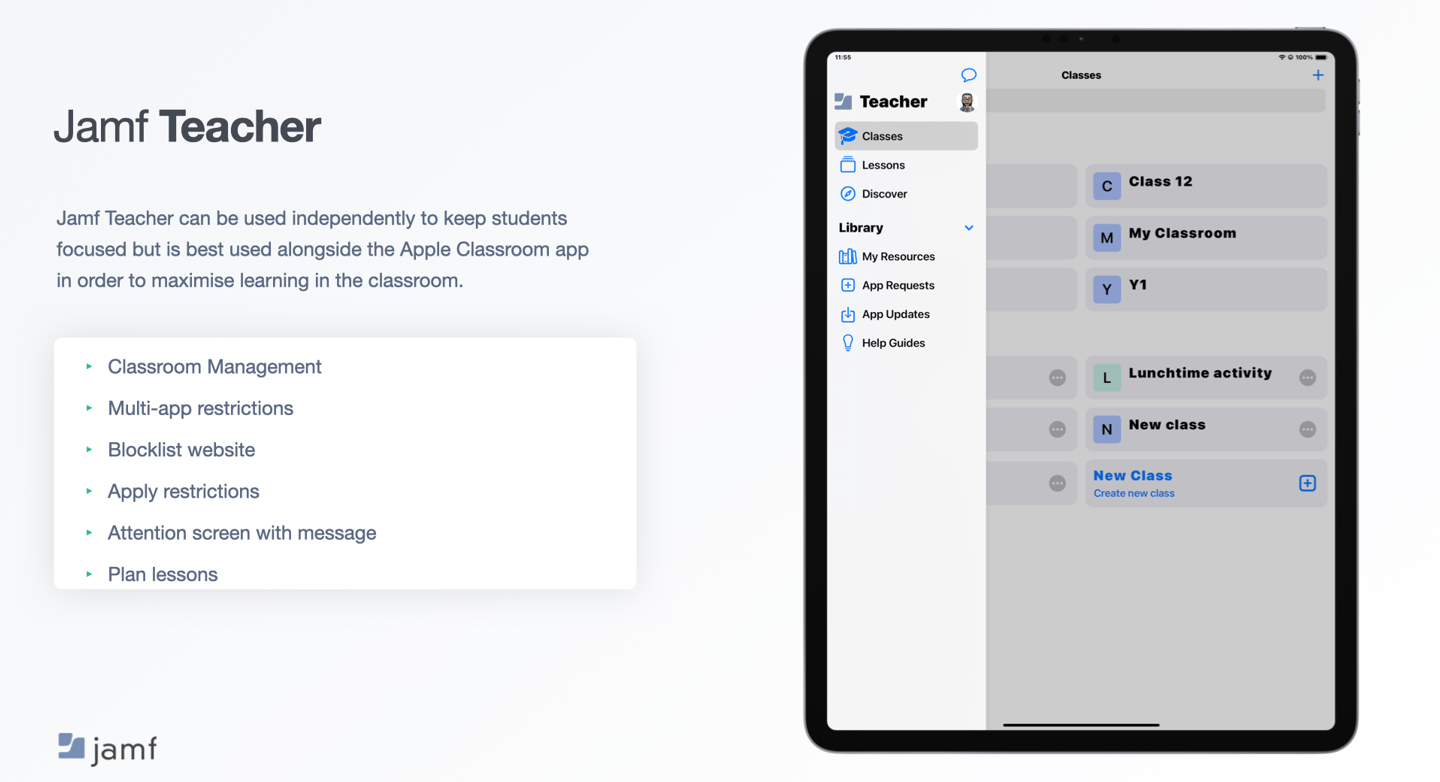Click Attention screen with message bullet
Image resolution: width=1440 pixels, height=782 pixels.
pos(242,533)
